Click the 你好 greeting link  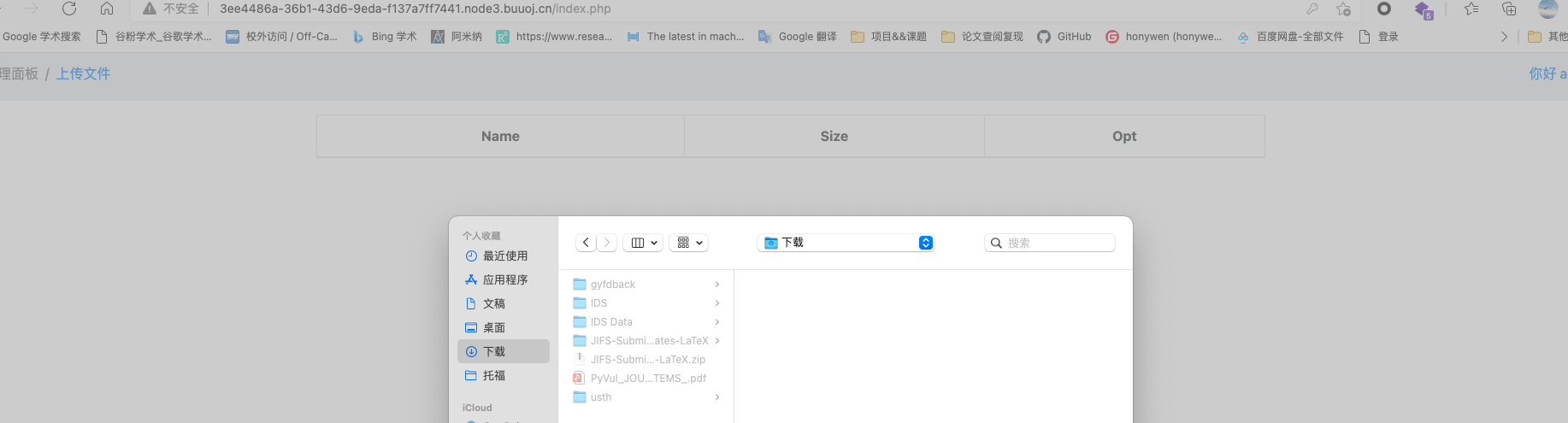pos(1547,73)
